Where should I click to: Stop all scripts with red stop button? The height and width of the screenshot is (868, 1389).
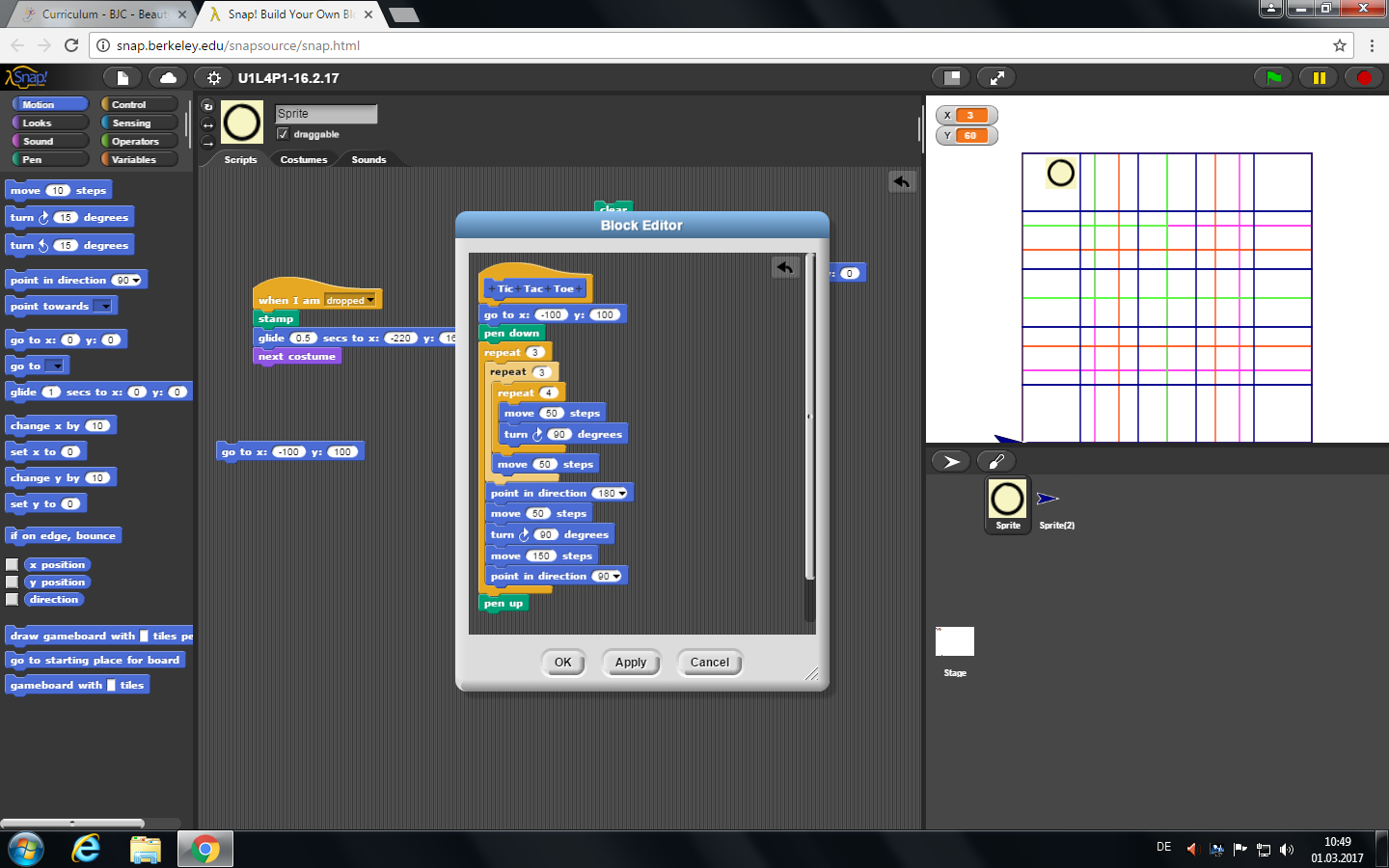[x=1364, y=78]
